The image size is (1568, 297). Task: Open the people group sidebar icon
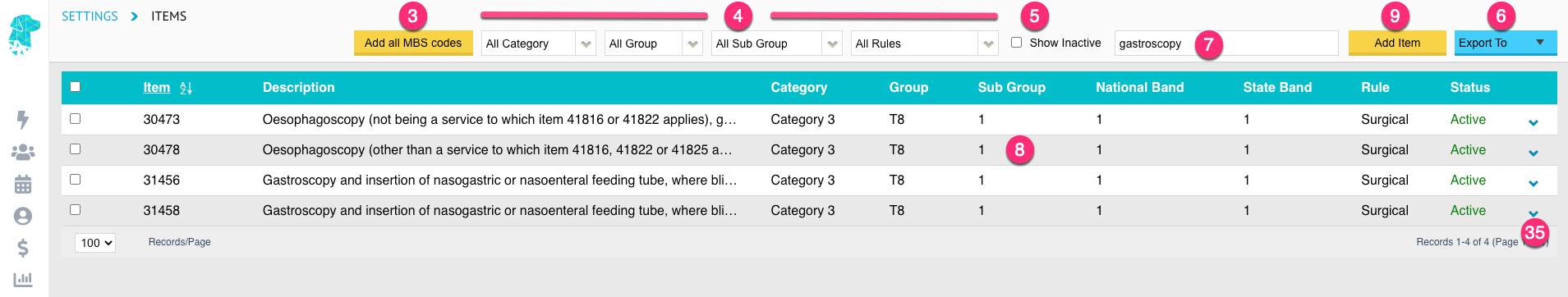[x=23, y=152]
